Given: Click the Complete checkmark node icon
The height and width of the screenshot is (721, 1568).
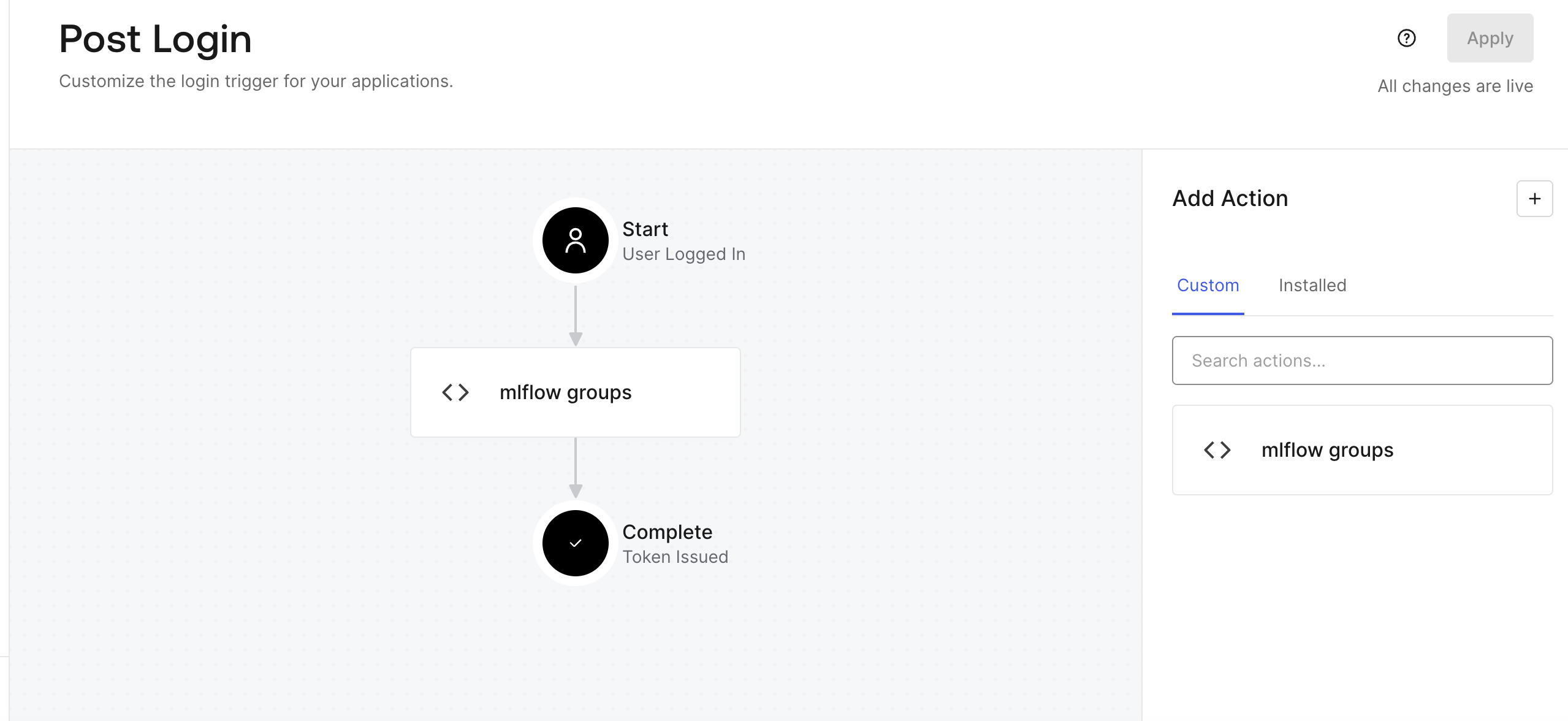Looking at the screenshot, I should (x=575, y=543).
